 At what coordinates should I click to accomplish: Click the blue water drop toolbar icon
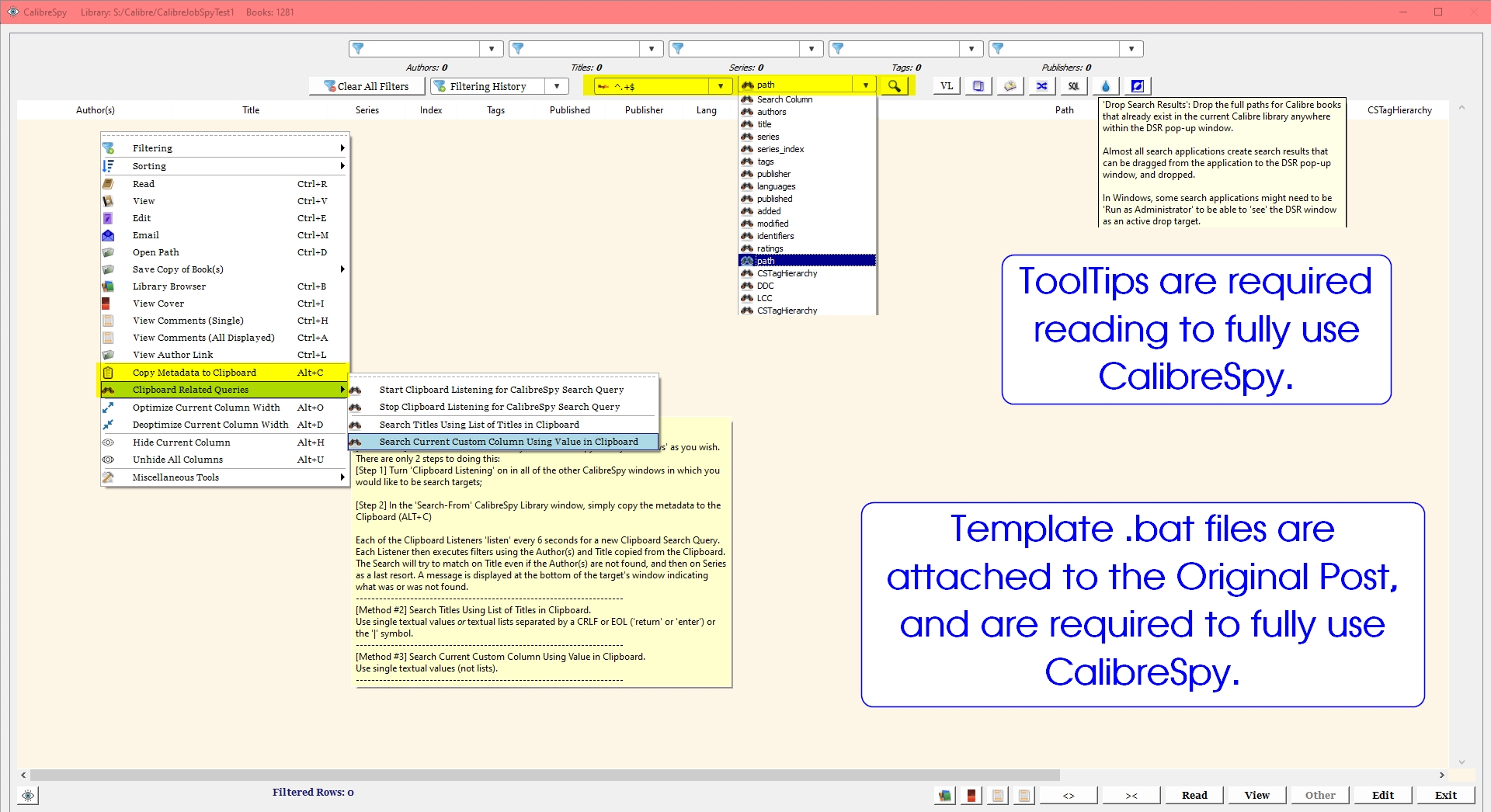pyautogui.click(x=1106, y=85)
